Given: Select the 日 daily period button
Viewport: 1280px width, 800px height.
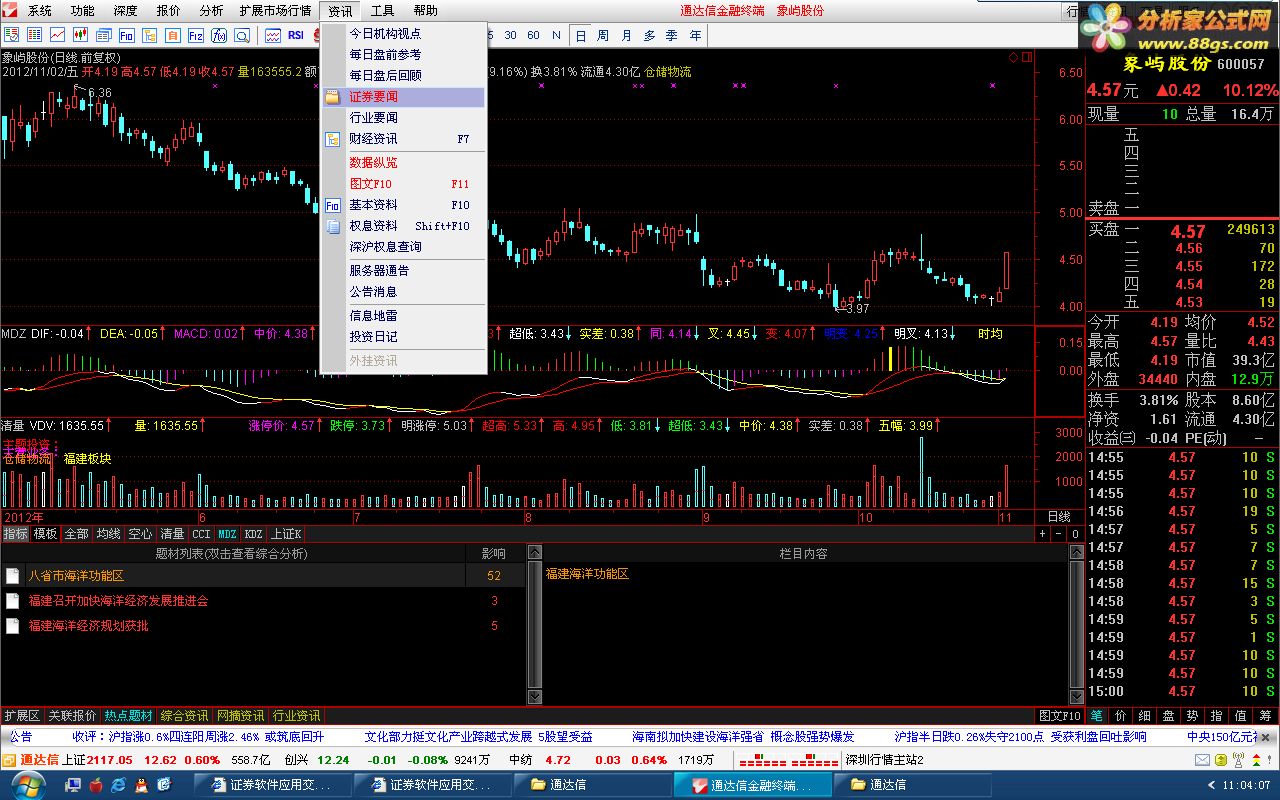Looking at the screenshot, I should tap(581, 35).
